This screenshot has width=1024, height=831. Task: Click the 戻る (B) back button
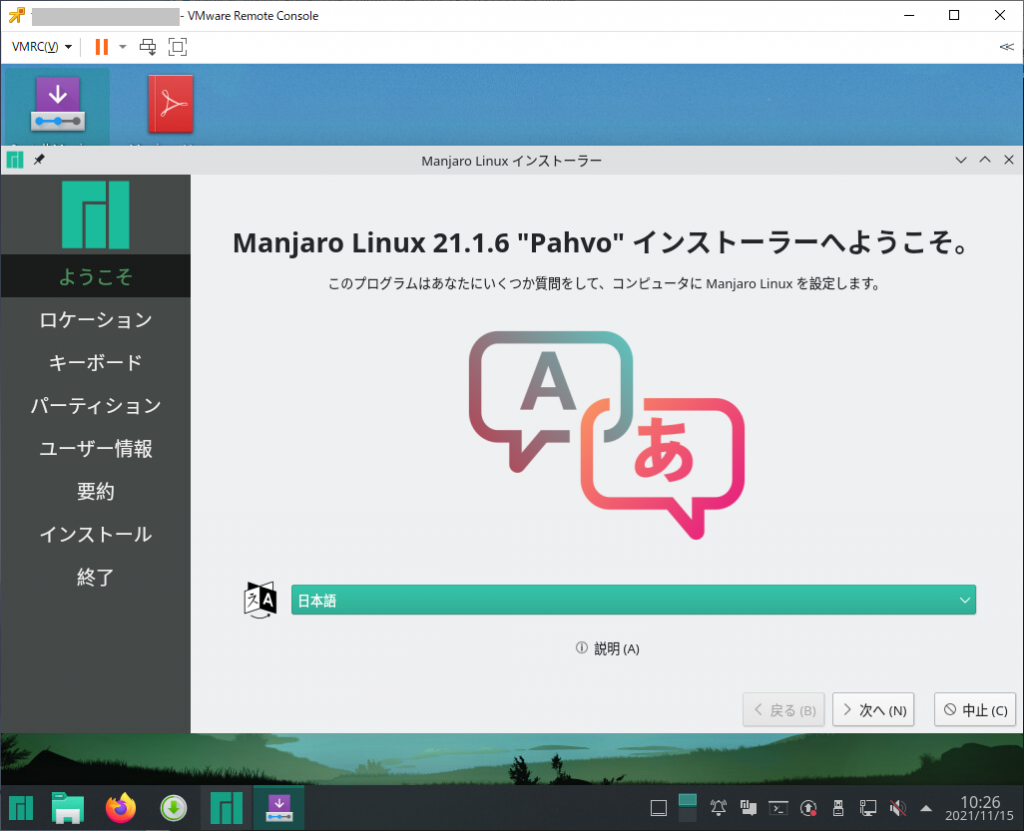[784, 710]
